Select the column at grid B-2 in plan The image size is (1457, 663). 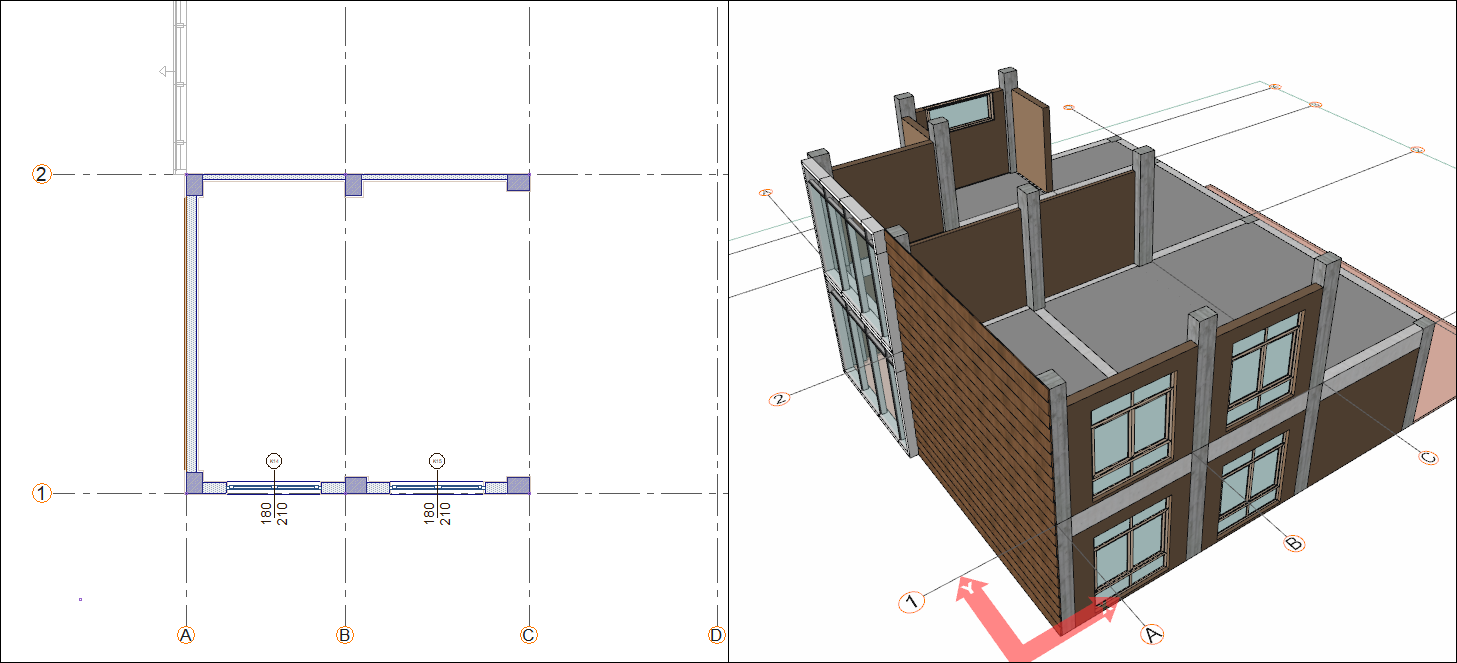(x=353, y=184)
